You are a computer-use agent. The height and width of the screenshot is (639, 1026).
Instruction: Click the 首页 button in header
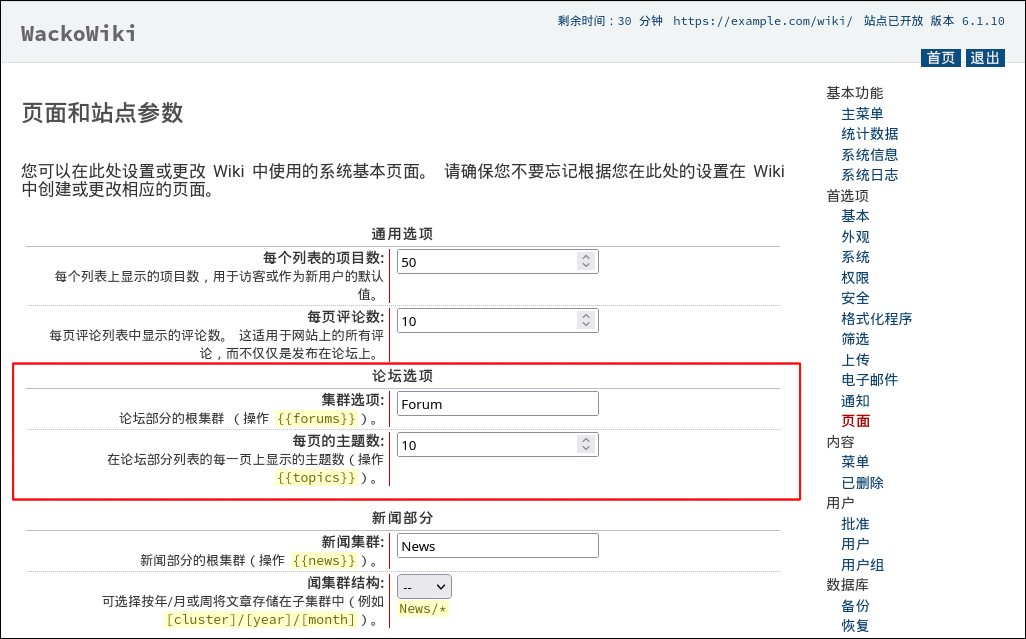941,58
